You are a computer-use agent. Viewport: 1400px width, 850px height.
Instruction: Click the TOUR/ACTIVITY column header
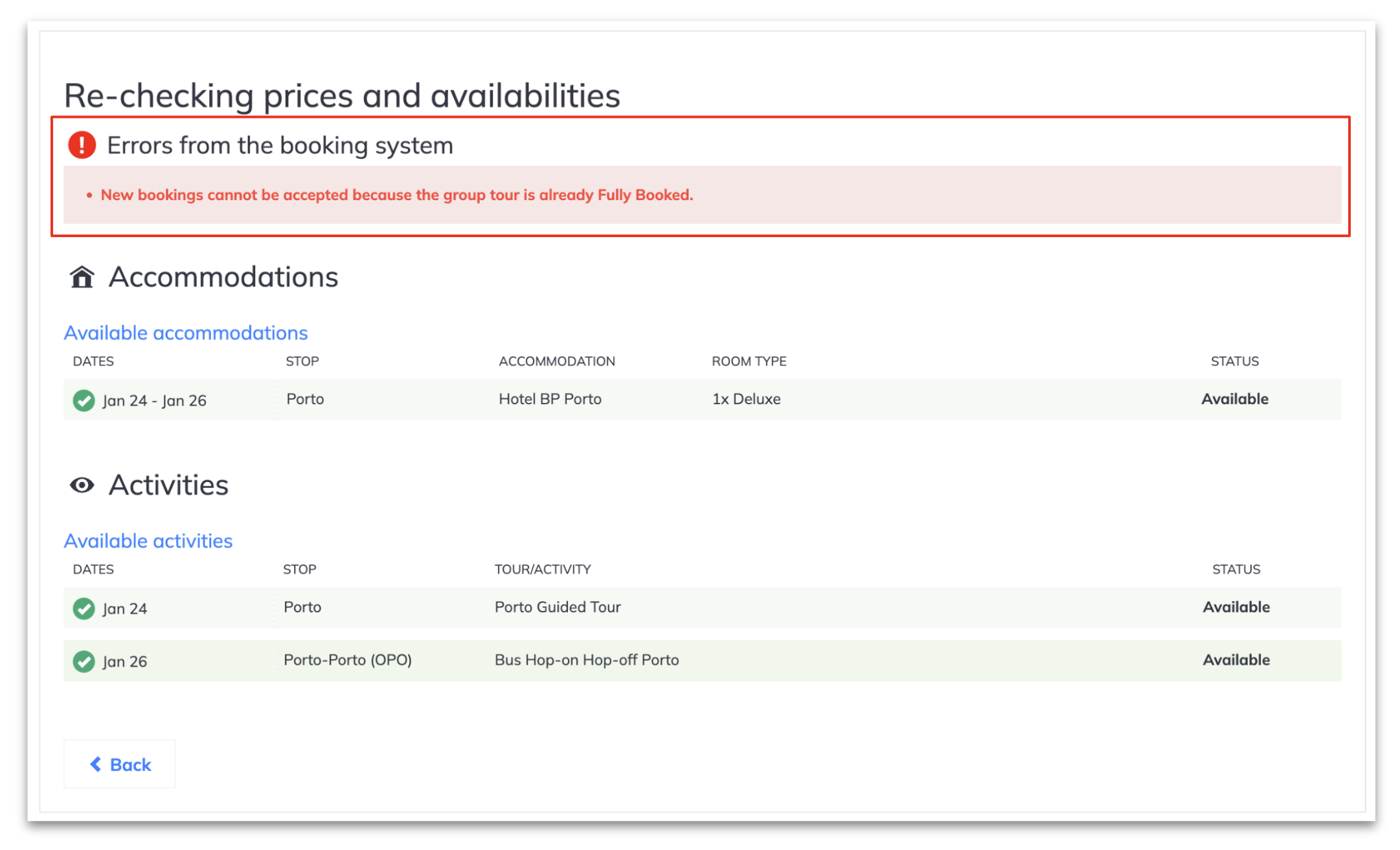(x=543, y=569)
